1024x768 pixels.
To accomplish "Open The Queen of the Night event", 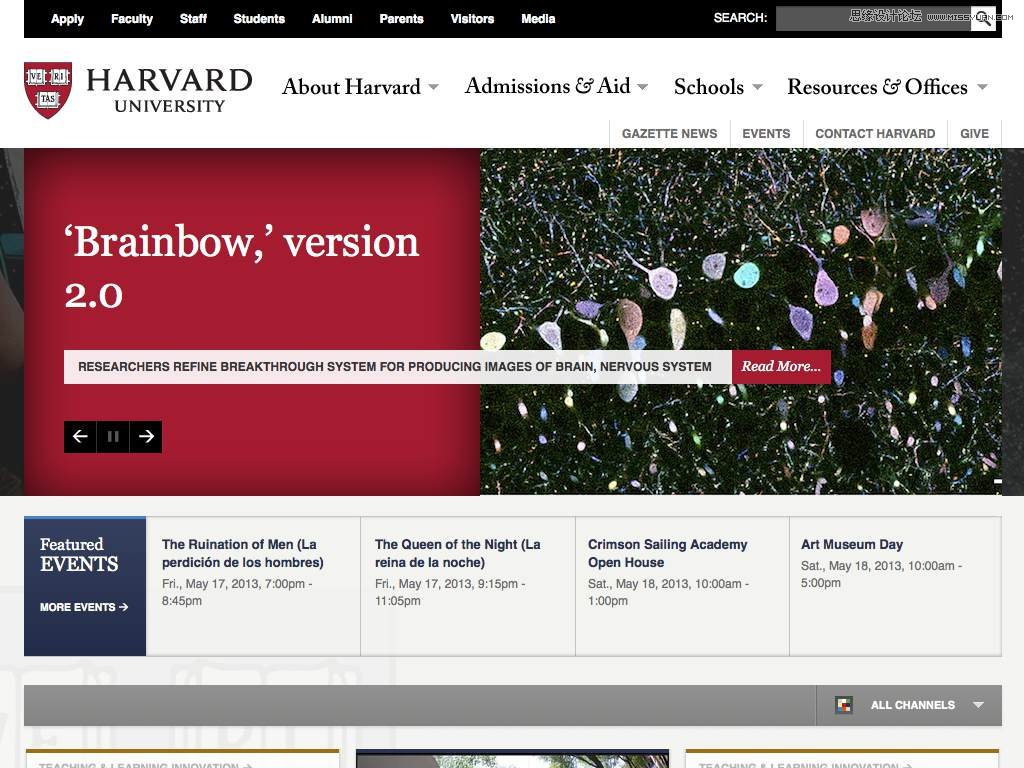I will [x=457, y=553].
